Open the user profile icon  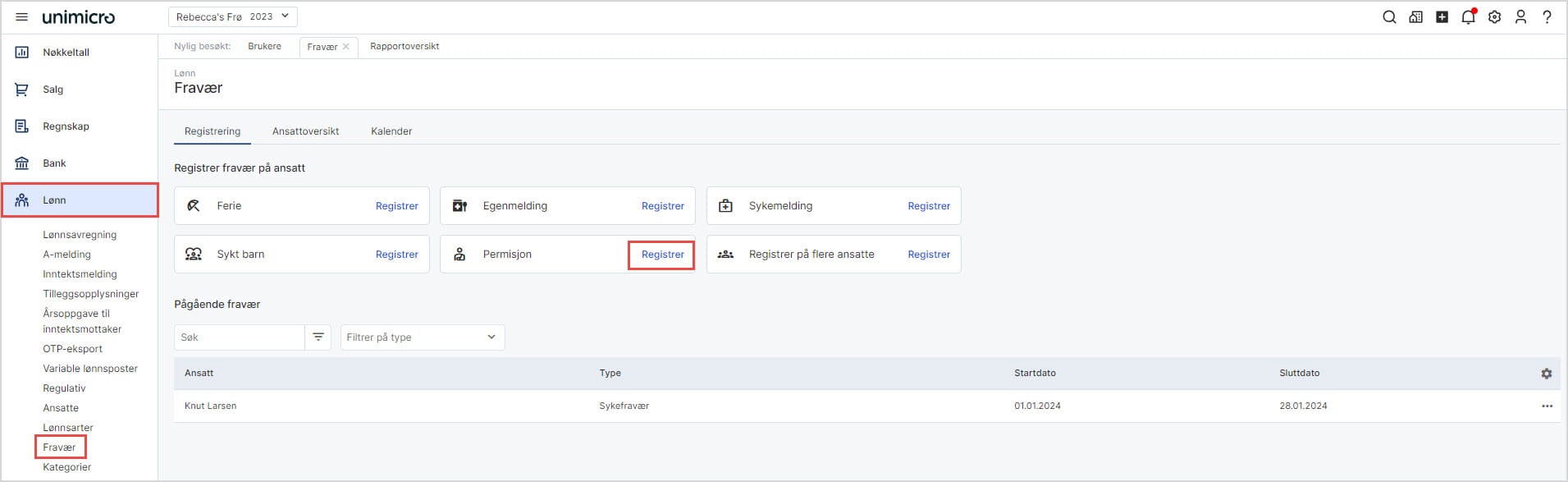(1520, 17)
